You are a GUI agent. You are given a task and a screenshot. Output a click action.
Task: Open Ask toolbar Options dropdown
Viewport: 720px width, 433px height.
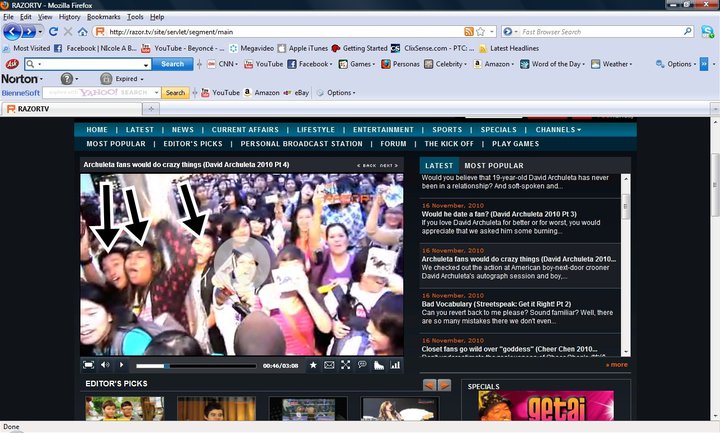676,64
